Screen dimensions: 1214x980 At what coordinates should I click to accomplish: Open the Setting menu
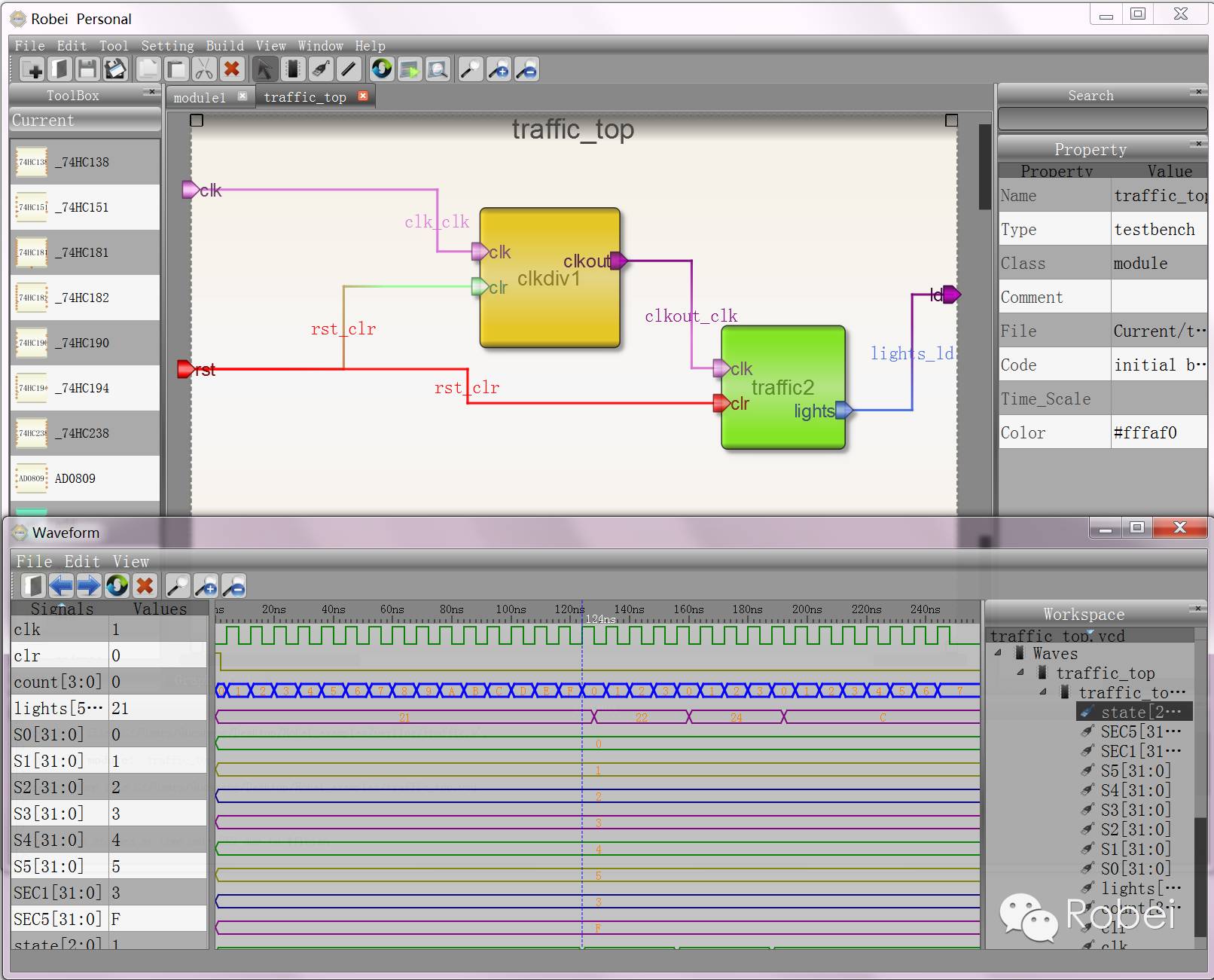coord(167,46)
